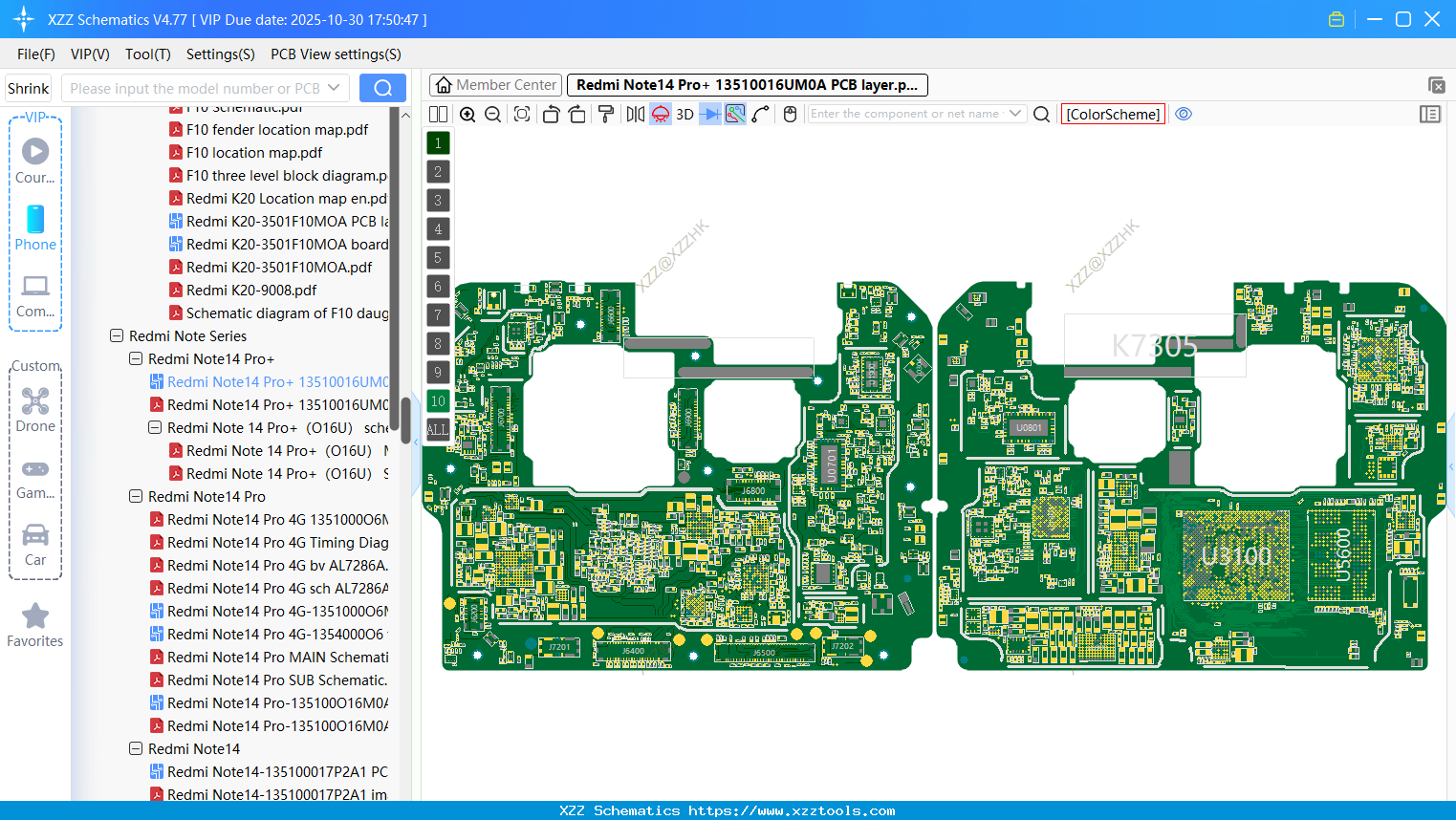Open the split-screen dual view
1456x820 pixels.
pos(438,114)
